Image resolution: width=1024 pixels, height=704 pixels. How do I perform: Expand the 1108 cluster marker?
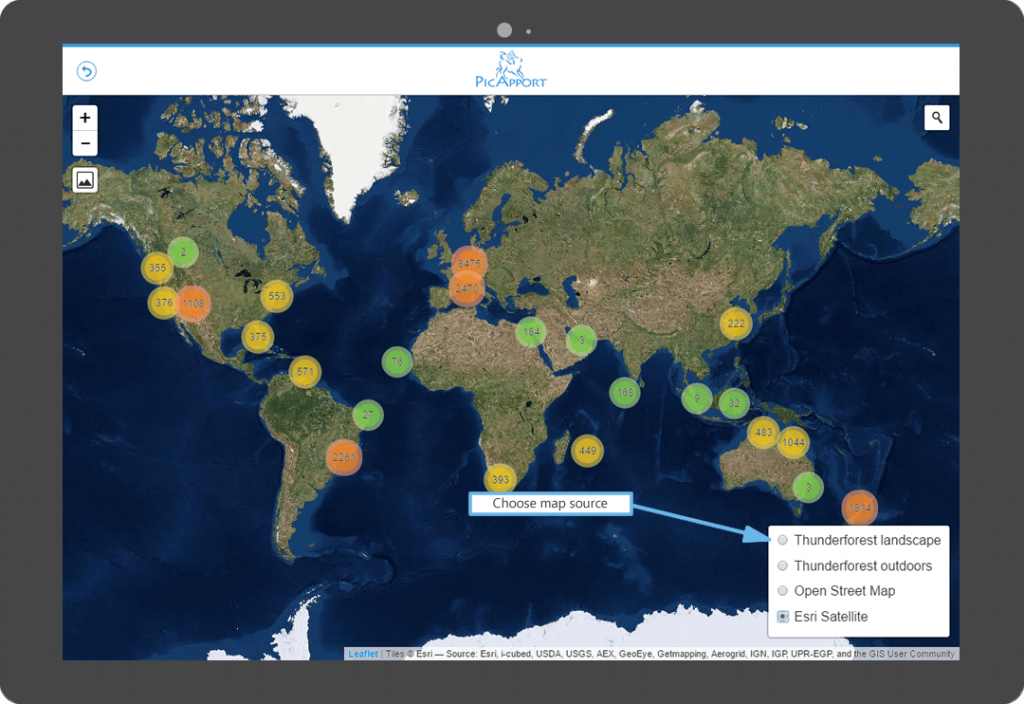193,303
